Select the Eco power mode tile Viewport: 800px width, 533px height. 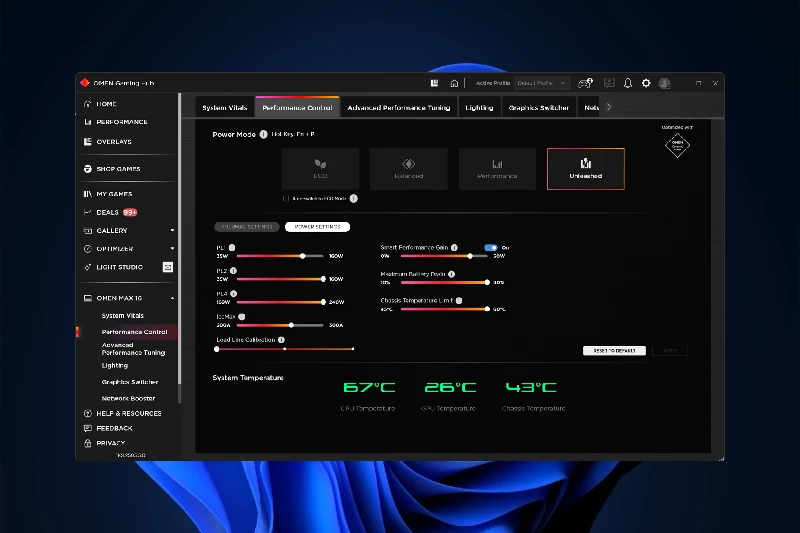[x=320, y=168]
